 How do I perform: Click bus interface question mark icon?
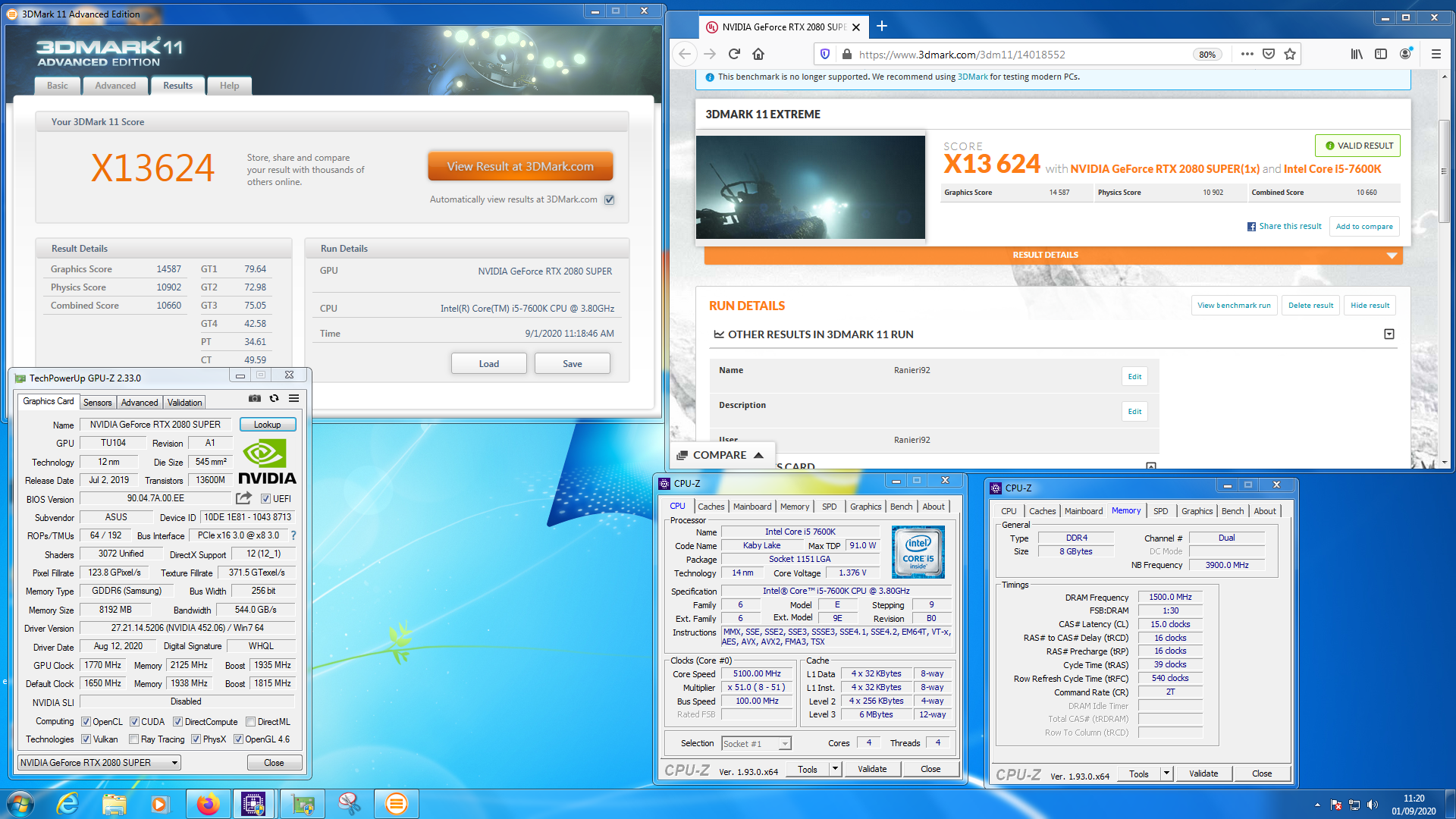pos(293,535)
